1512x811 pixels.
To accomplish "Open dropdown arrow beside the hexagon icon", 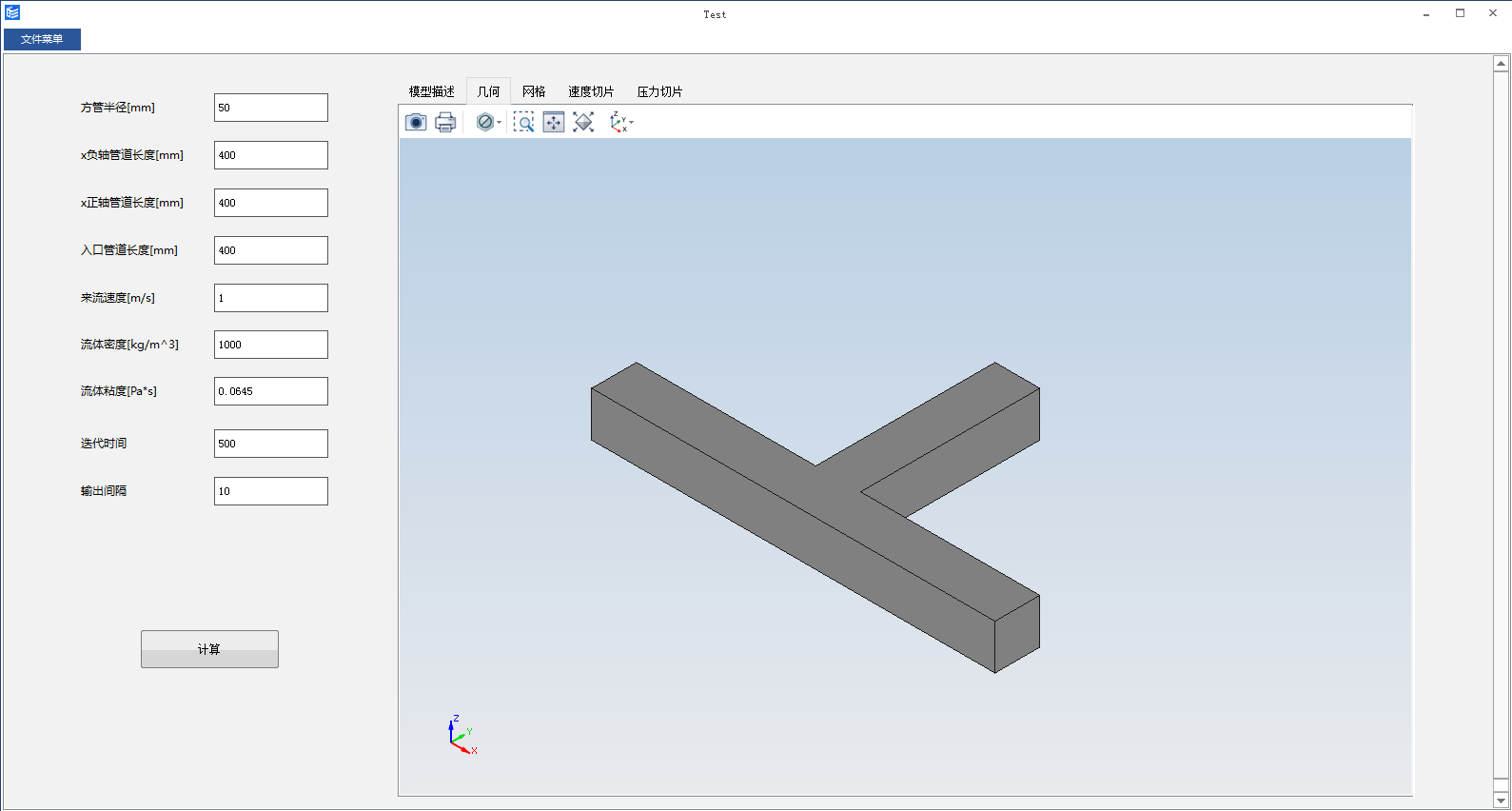I will click(499, 123).
